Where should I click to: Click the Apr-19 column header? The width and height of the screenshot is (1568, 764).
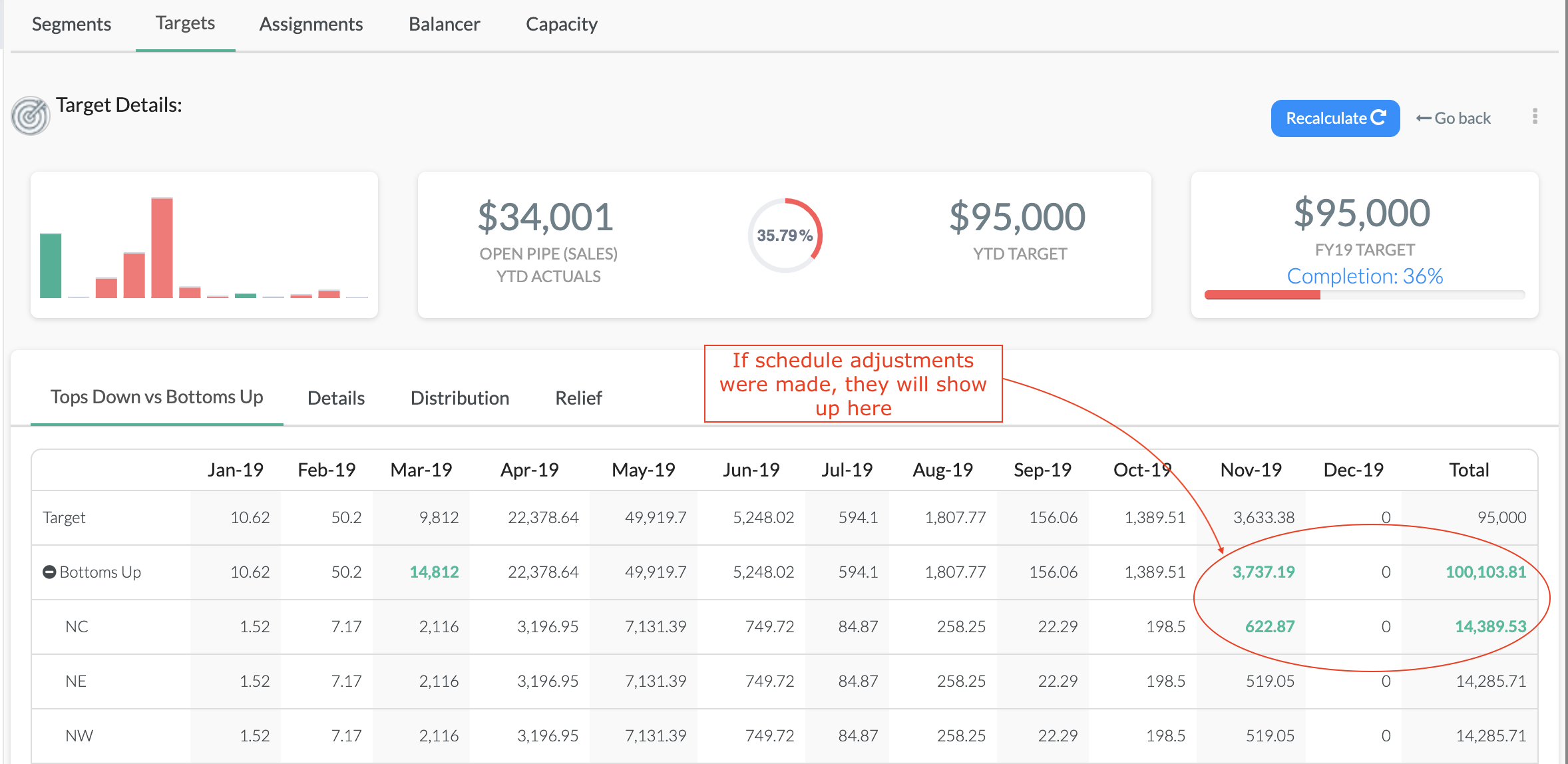[530, 470]
